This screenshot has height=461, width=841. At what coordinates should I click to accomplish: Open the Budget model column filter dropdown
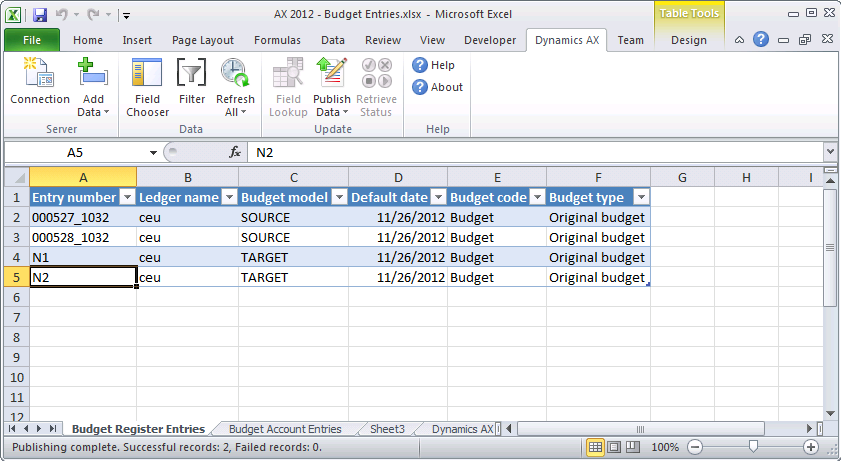338,198
